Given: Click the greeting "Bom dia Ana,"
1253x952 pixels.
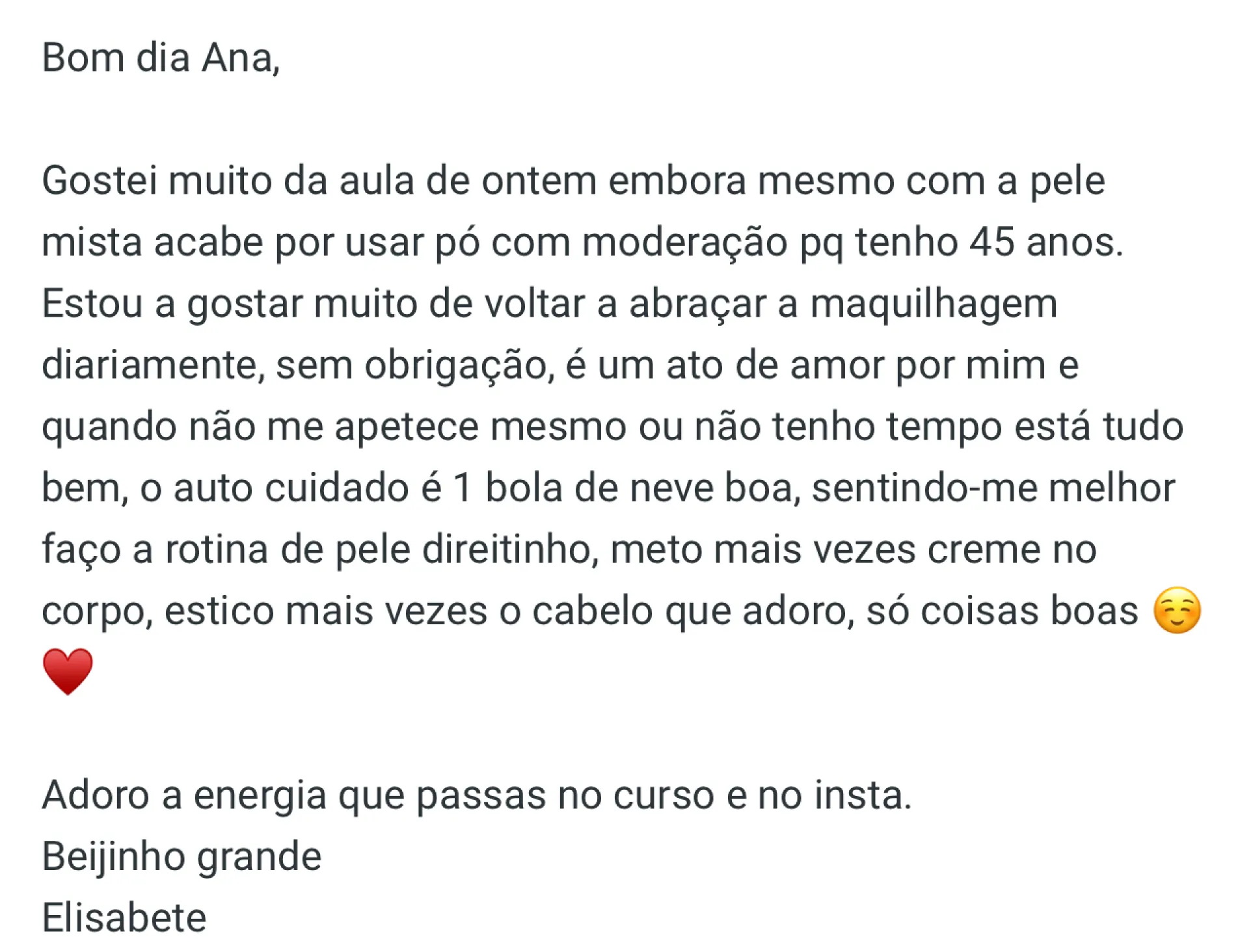Looking at the screenshot, I should point(161,58).
